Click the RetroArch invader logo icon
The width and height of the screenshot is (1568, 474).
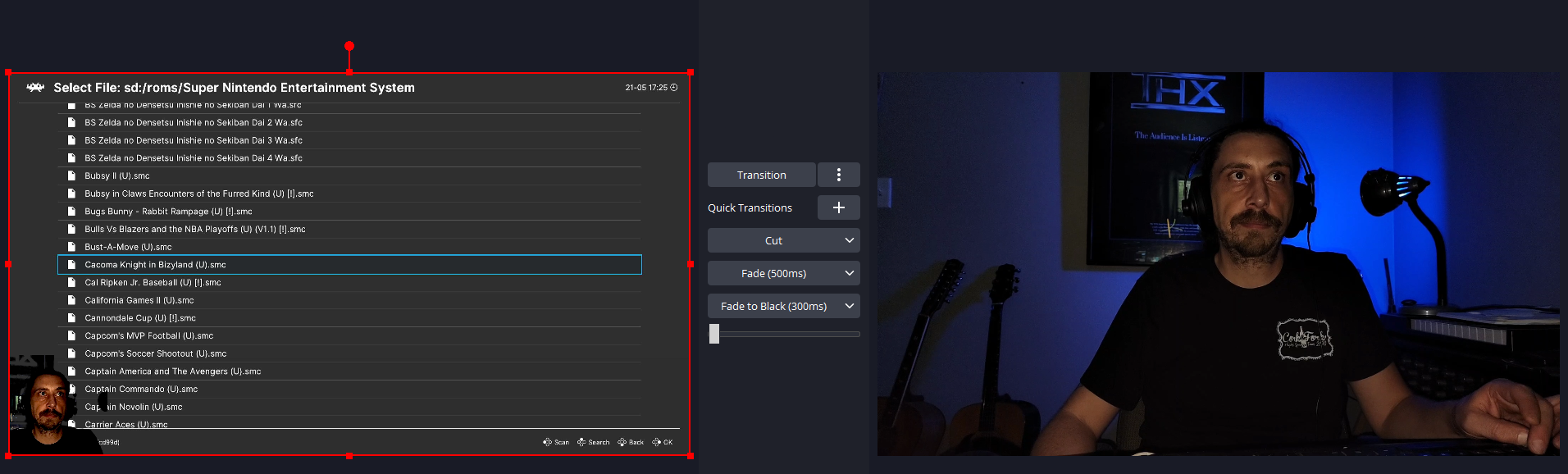pos(35,87)
